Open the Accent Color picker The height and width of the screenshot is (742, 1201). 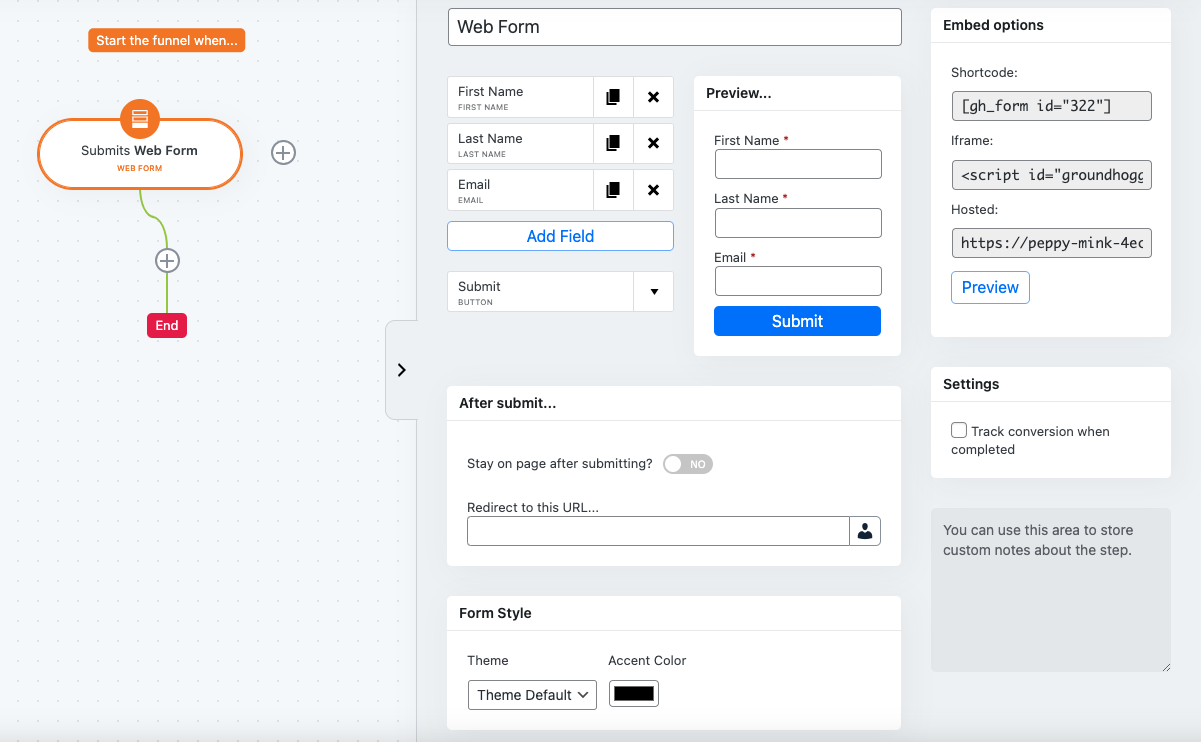tap(634, 694)
